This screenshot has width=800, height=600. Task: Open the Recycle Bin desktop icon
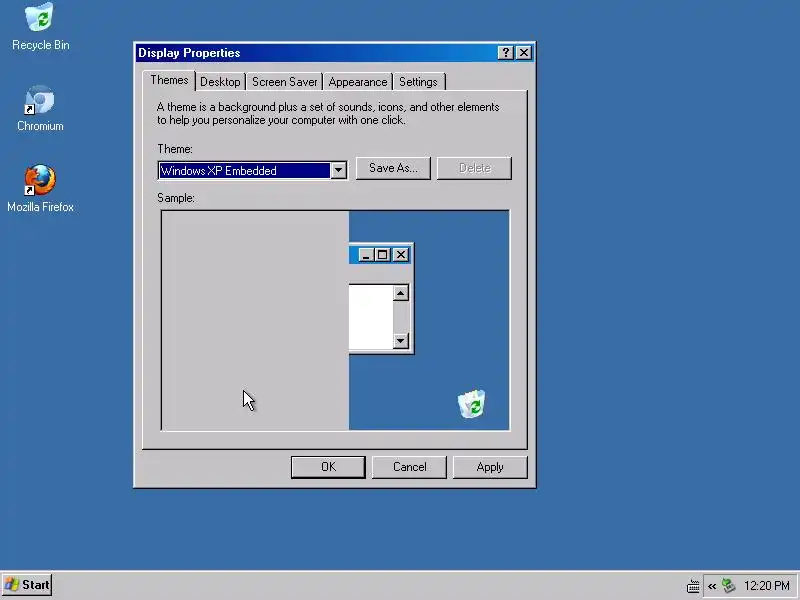click(40, 27)
